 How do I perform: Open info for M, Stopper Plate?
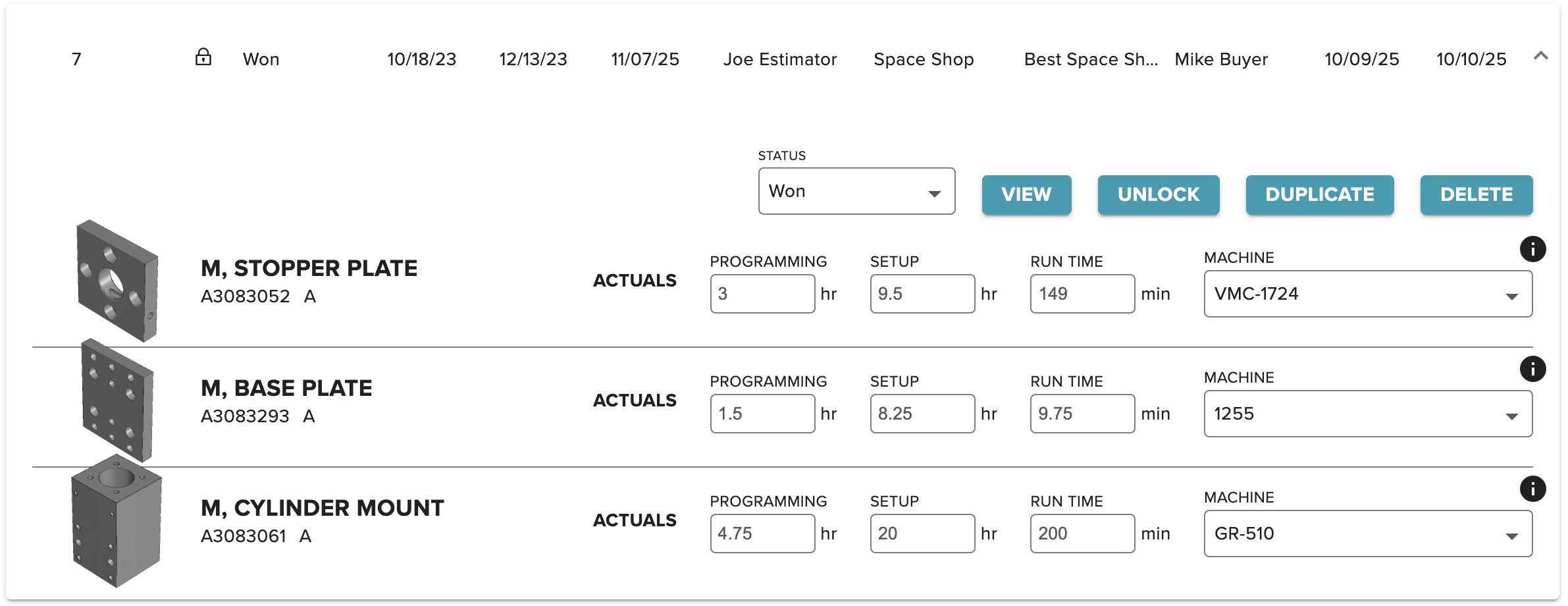click(1532, 249)
